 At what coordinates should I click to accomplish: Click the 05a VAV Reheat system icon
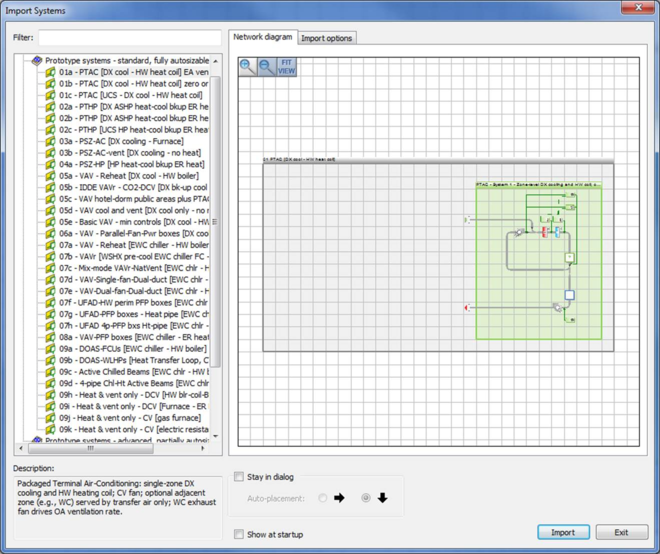tap(49, 175)
